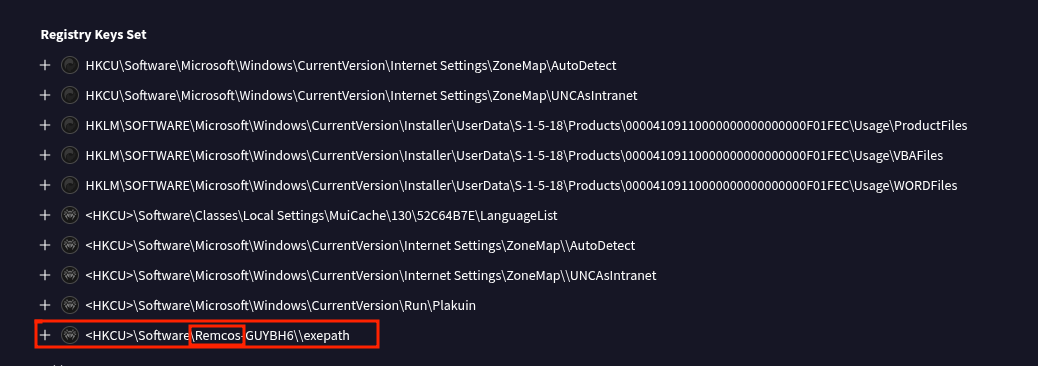This screenshot has width=1038, height=366.
Task: Click sandbox icon beside VBAFiles row
Action: [x=70, y=155]
